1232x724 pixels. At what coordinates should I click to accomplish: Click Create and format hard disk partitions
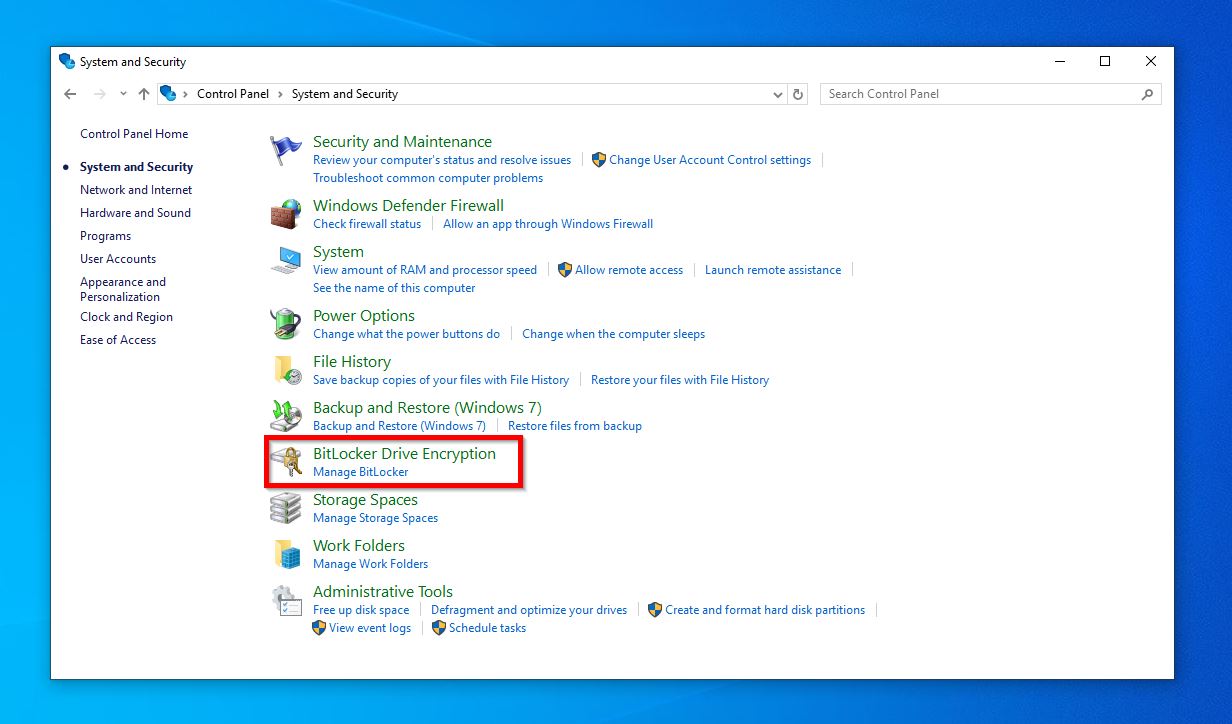765,610
